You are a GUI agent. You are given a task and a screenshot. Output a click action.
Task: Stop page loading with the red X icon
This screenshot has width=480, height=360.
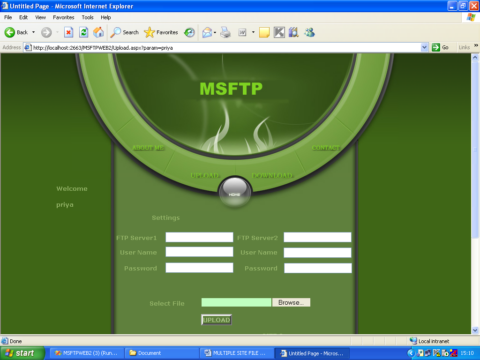coord(68,32)
